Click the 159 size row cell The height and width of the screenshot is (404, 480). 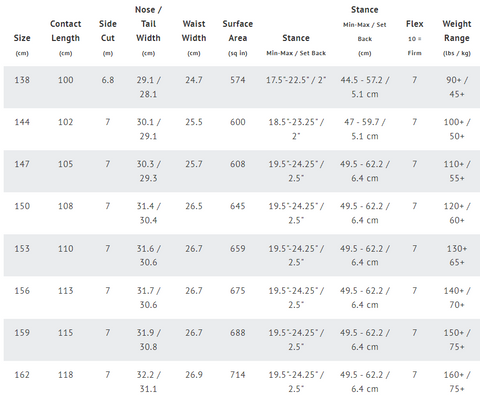tap(22, 333)
